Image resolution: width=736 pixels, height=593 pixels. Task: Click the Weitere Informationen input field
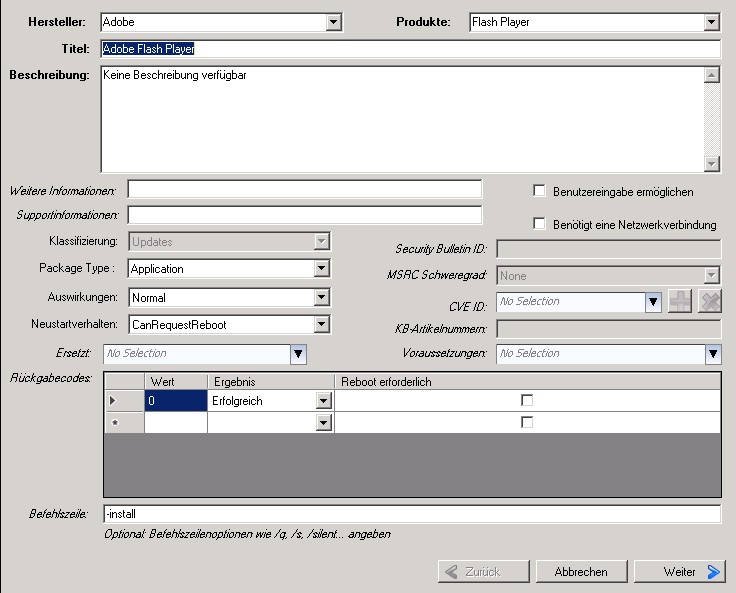click(305, 189)
